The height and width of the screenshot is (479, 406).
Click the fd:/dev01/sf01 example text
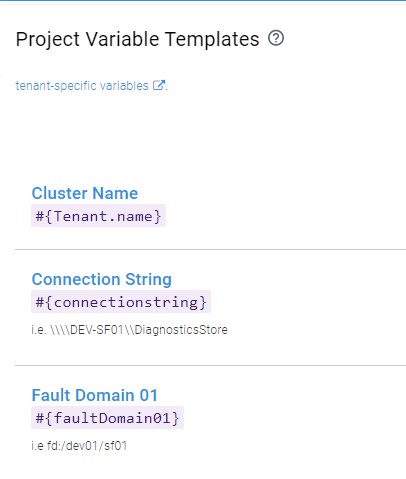coord(87,446)
